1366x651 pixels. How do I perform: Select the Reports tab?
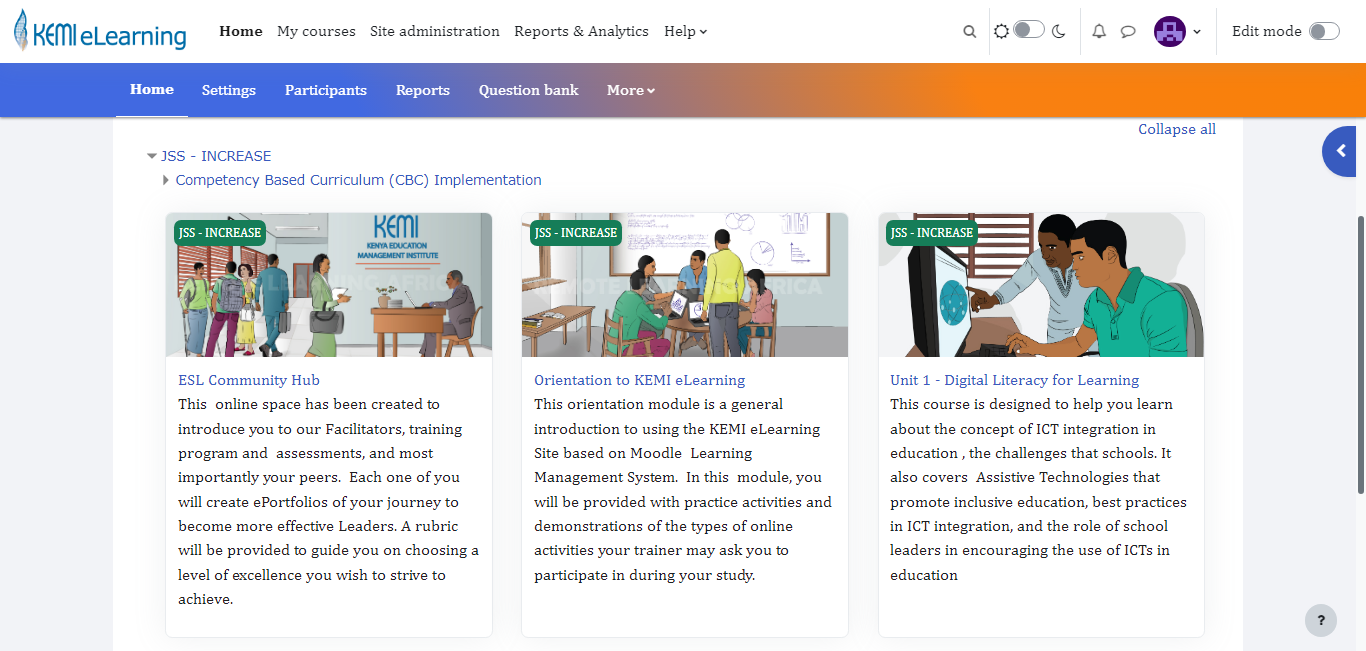(423, 90)
